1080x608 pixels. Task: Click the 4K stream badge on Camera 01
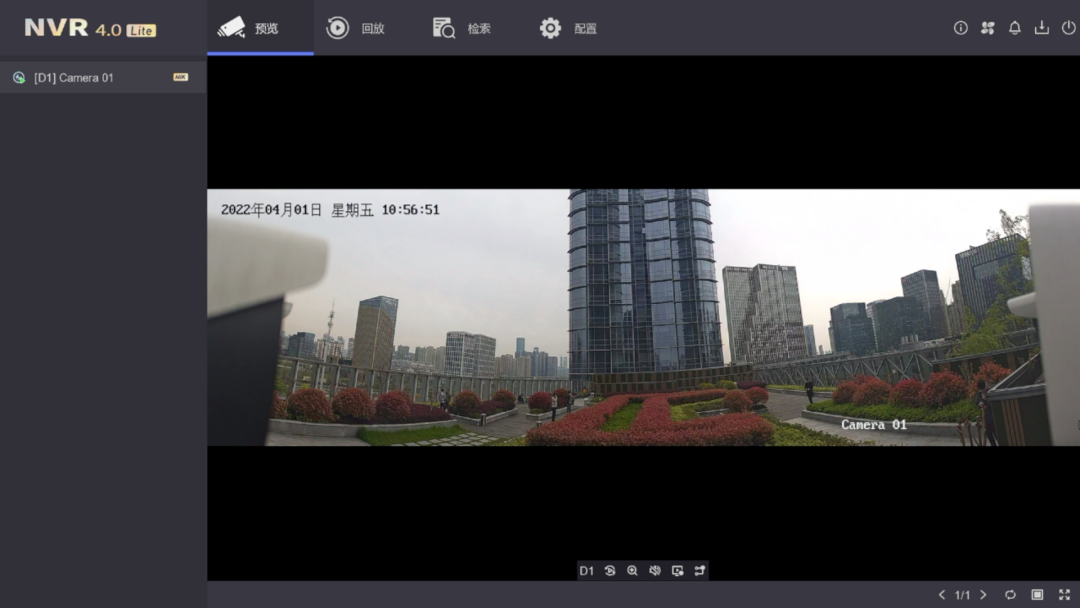click(181, 76)
